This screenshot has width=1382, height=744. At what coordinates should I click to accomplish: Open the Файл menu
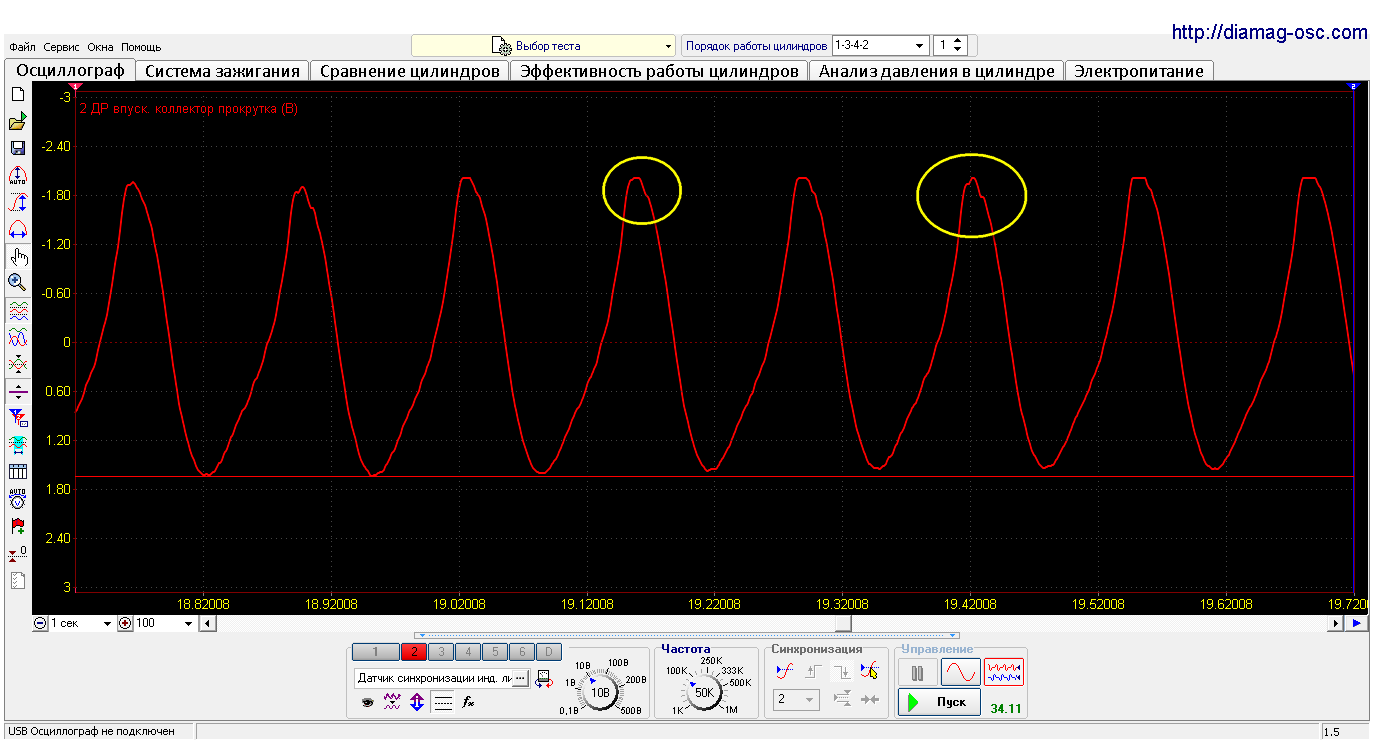click(x=22, y=47)
